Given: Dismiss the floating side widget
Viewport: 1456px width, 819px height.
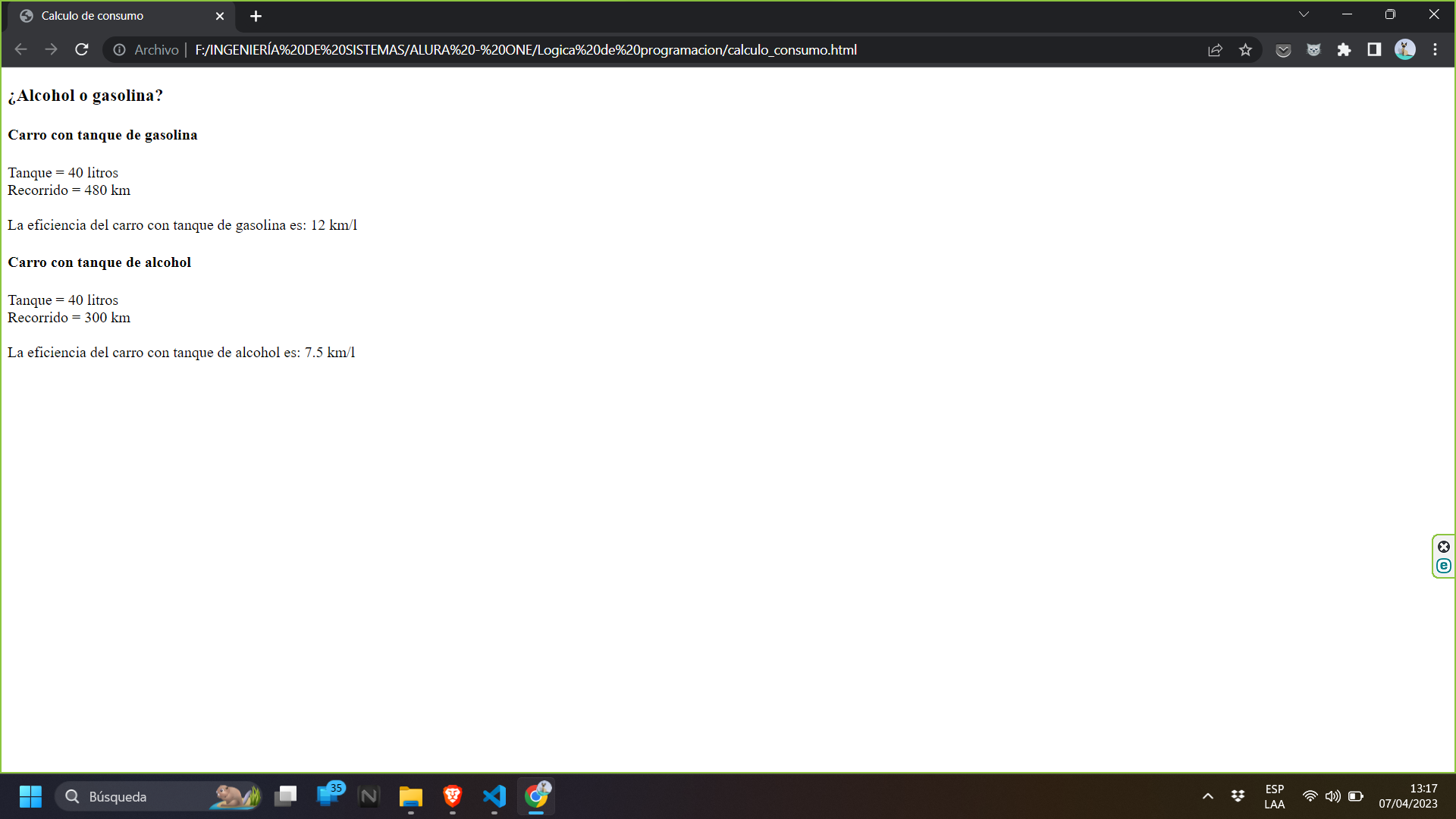Looking at the screenshot, I should click(x=1444, y=547).
